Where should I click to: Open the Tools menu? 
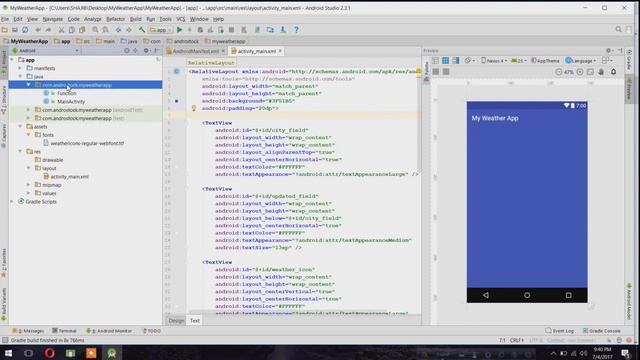(x=165, y=19)
